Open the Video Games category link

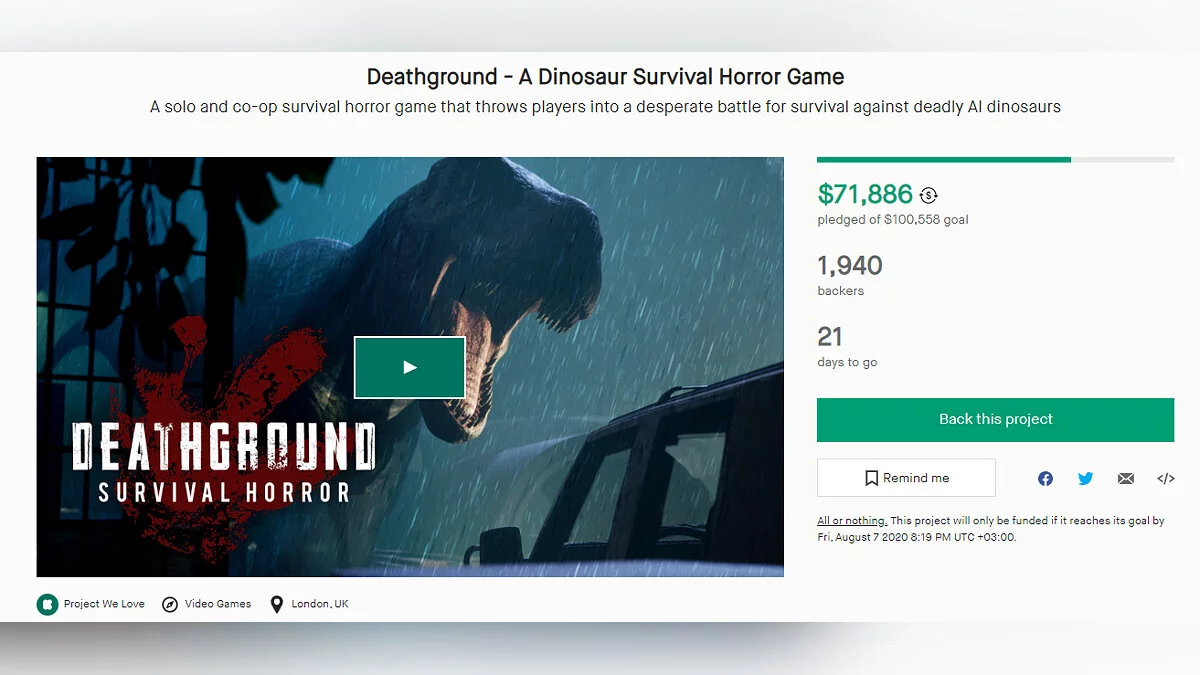pos(218,604)
